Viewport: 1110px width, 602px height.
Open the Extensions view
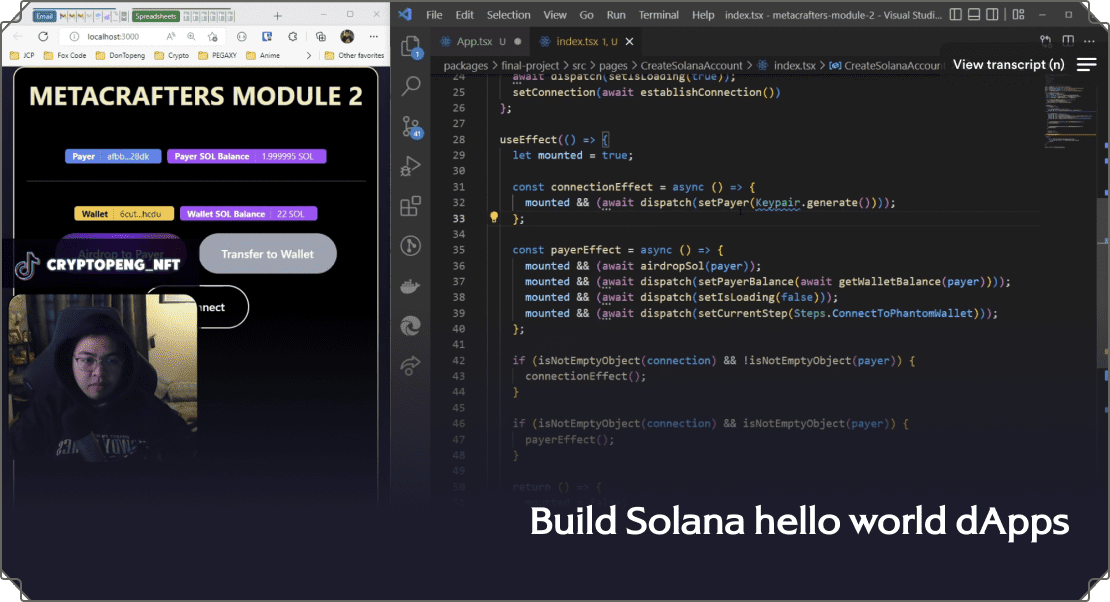point(410,206)
